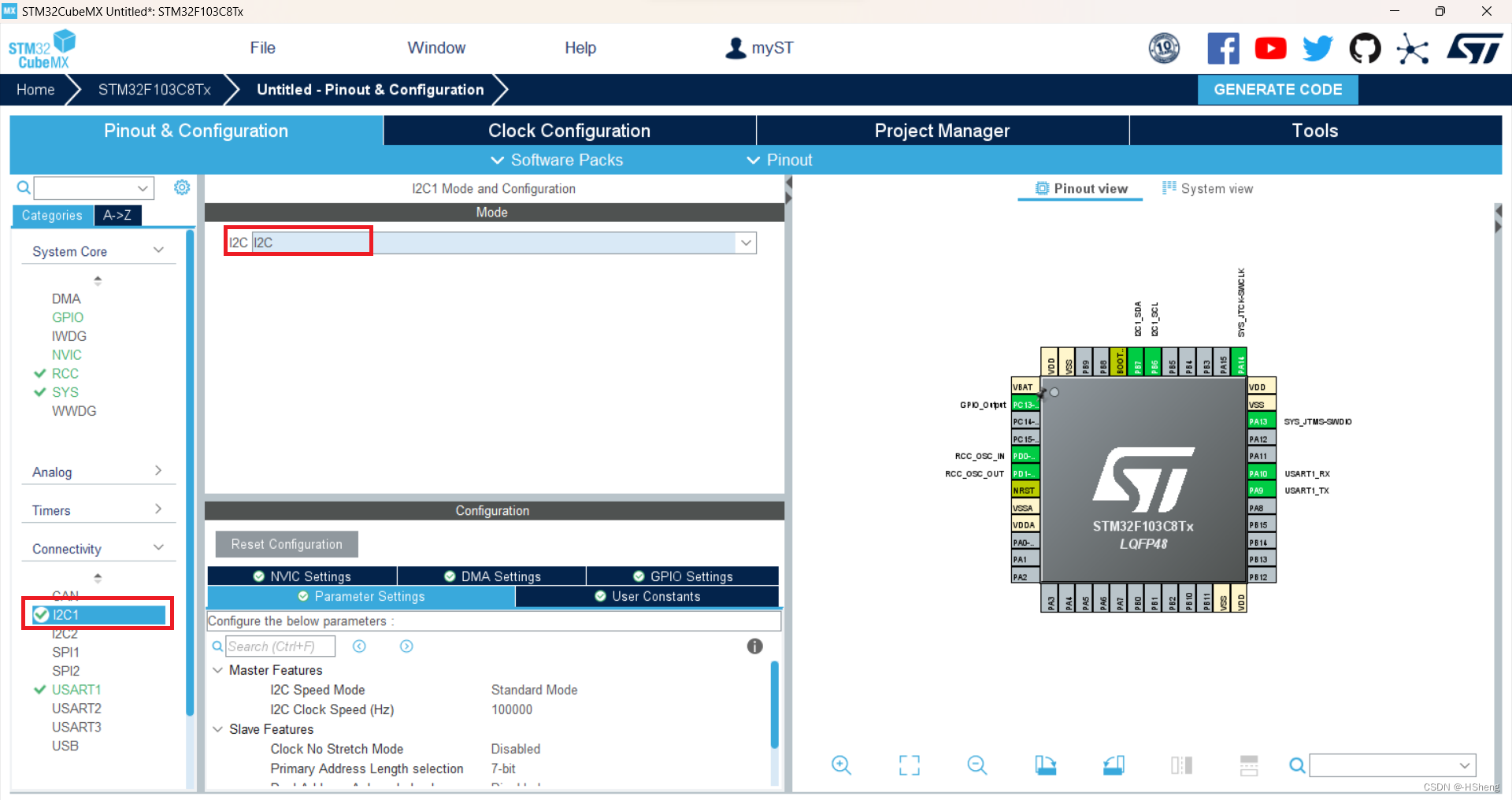Image resolution: width=1512 pixels, height=800 pixels.
Task: Select USB peripheral
Action: pos(65,746)
